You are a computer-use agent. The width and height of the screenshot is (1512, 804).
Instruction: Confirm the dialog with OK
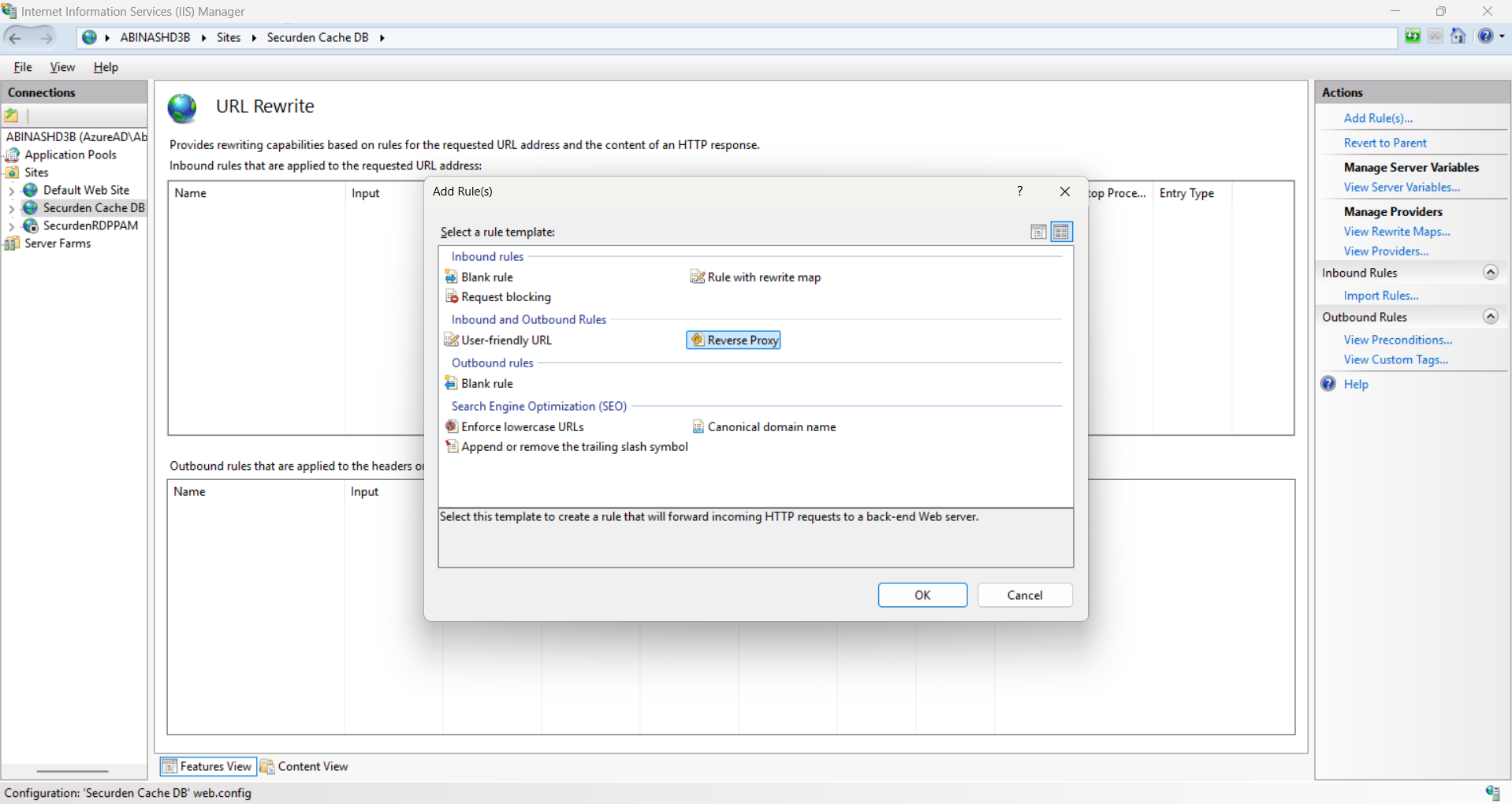(922, 595)
